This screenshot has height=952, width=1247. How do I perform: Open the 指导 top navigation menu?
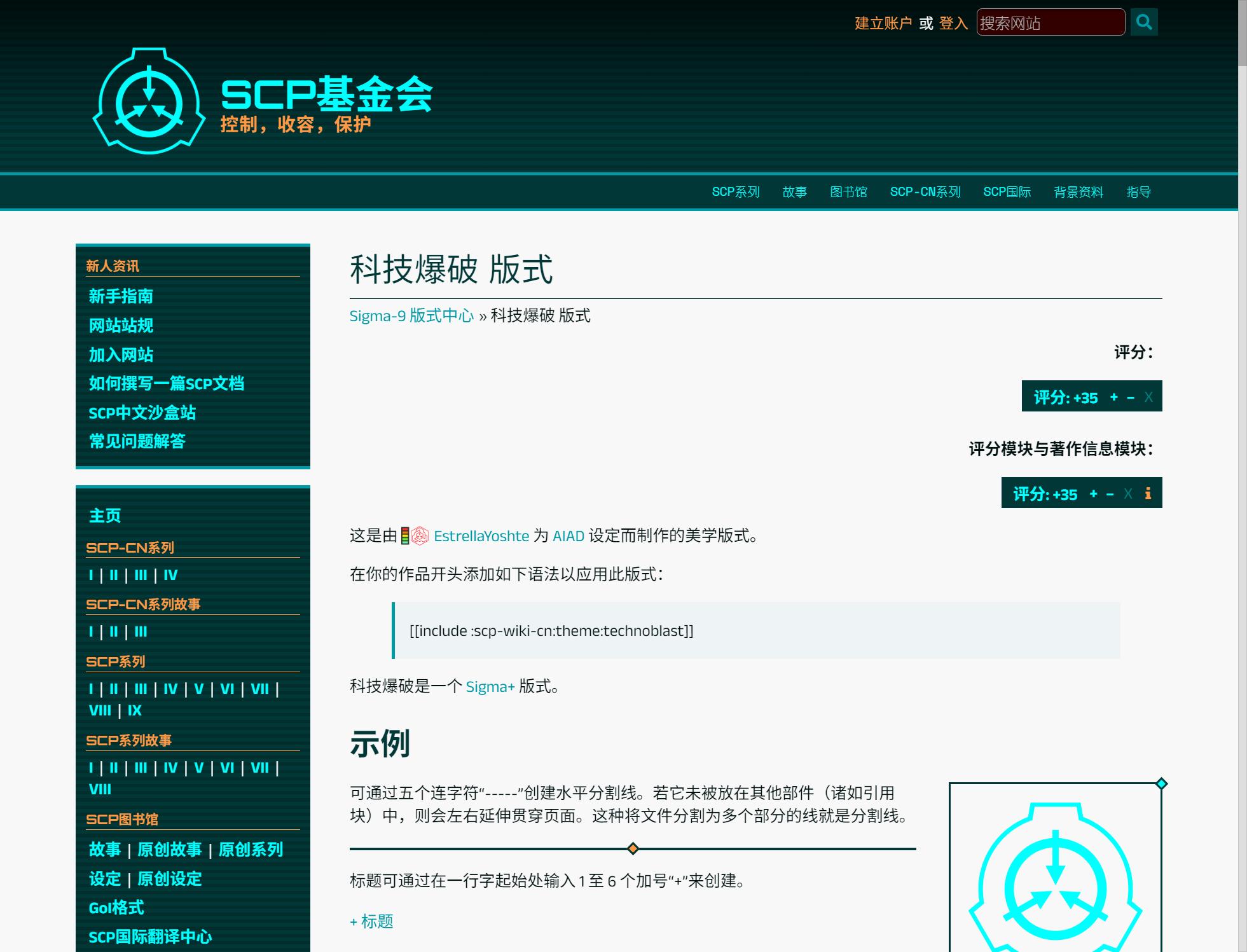point(1138,192)
